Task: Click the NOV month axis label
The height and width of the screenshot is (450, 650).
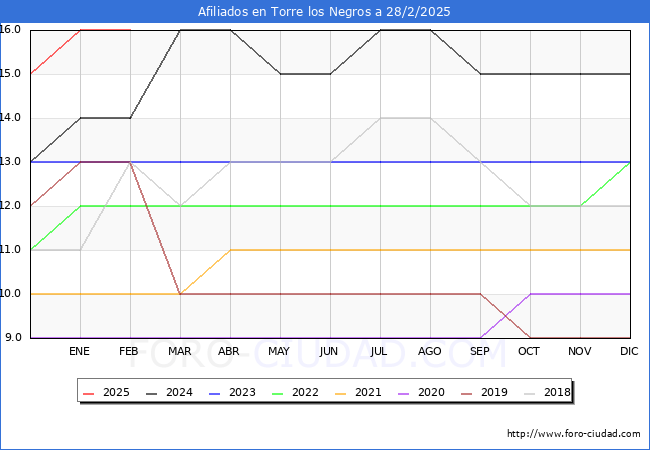Action: coord(580,351)
